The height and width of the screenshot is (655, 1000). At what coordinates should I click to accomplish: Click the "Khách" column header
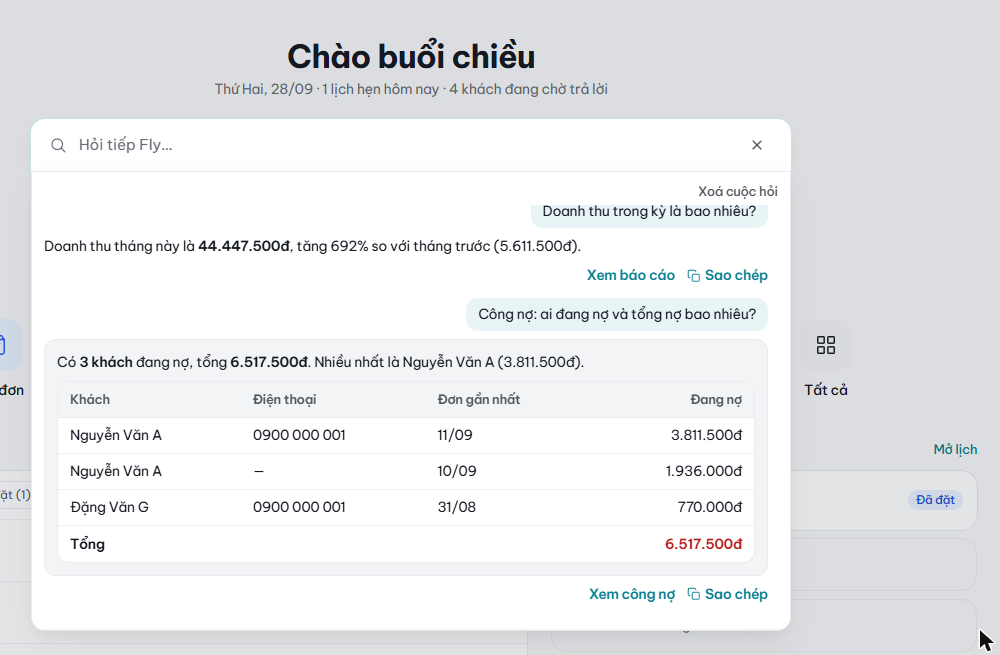point(90,400)
